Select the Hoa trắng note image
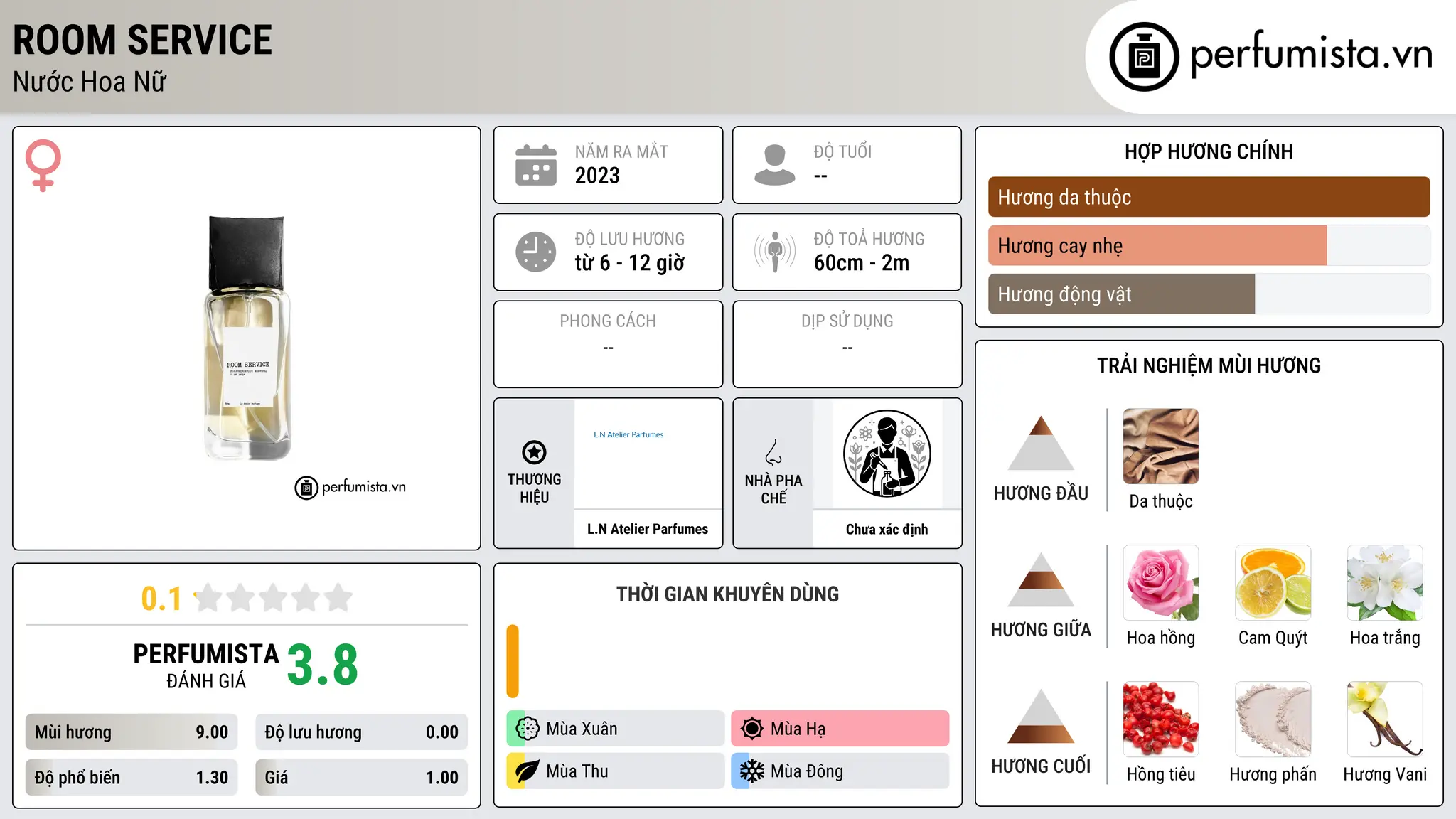Screen dimensions: 1456x819 (1385, 583)
